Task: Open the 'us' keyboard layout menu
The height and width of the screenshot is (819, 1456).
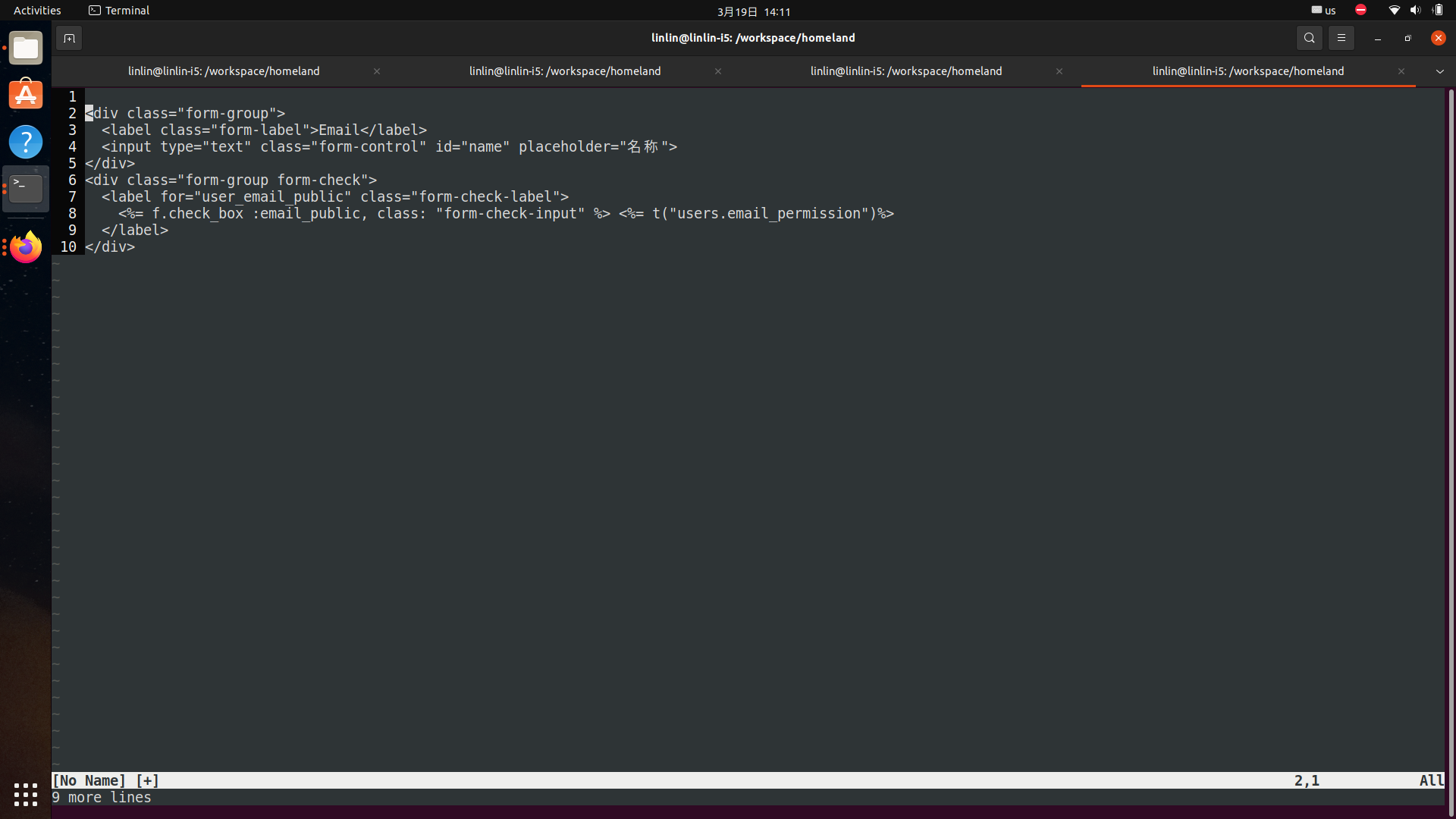Action: (1324, 11)
